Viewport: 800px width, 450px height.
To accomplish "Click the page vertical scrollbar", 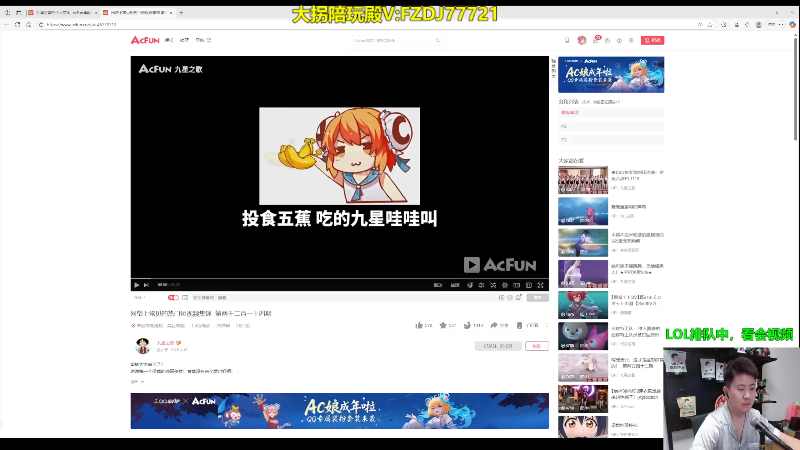I will [x=796, y=89].
